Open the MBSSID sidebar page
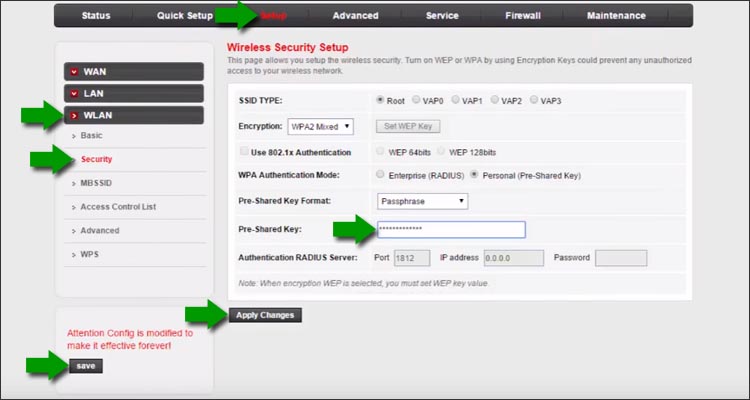The height and width of the screenshot is (400, 750). point(98,183)
